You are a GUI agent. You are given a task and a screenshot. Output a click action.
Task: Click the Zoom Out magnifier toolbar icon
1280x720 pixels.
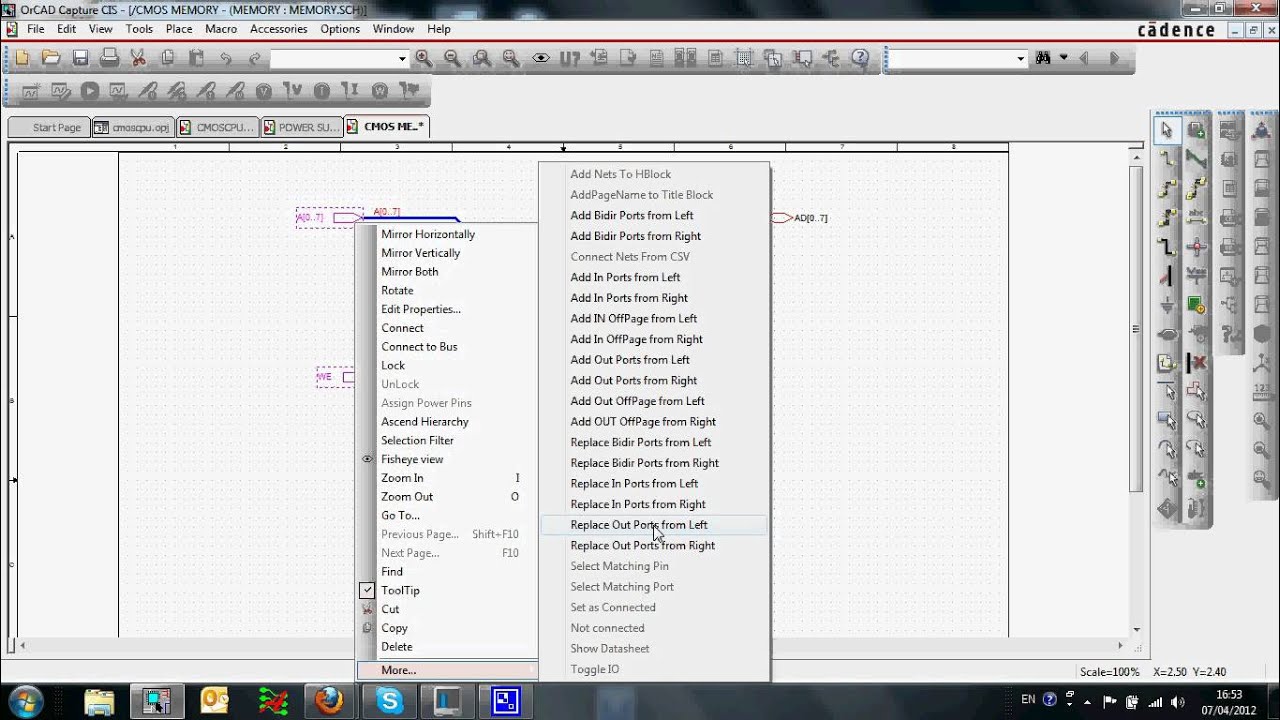[x=453, y=58]
